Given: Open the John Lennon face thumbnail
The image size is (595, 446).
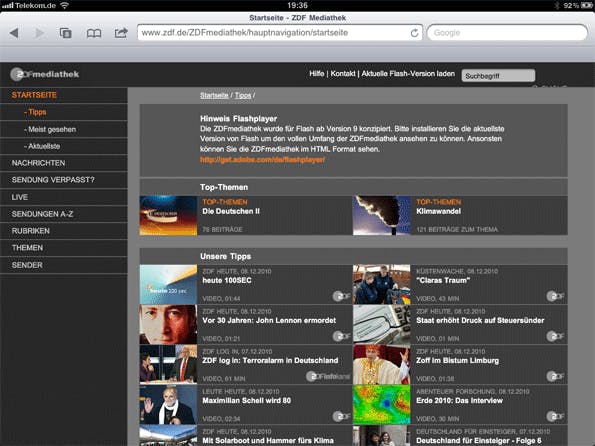Looking at the screenshot, I should tap(168, 325).
